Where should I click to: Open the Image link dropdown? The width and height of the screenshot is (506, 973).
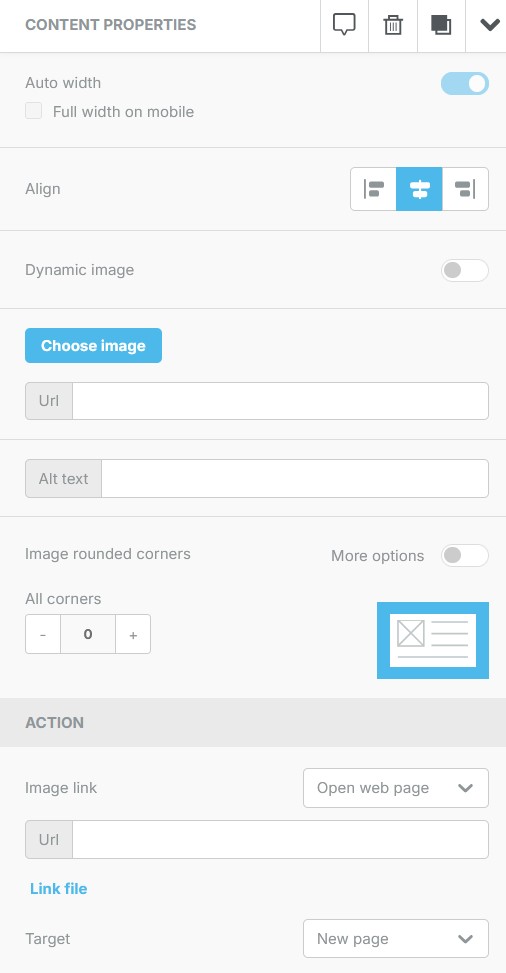pyautogui.click(x=395, y=788)
